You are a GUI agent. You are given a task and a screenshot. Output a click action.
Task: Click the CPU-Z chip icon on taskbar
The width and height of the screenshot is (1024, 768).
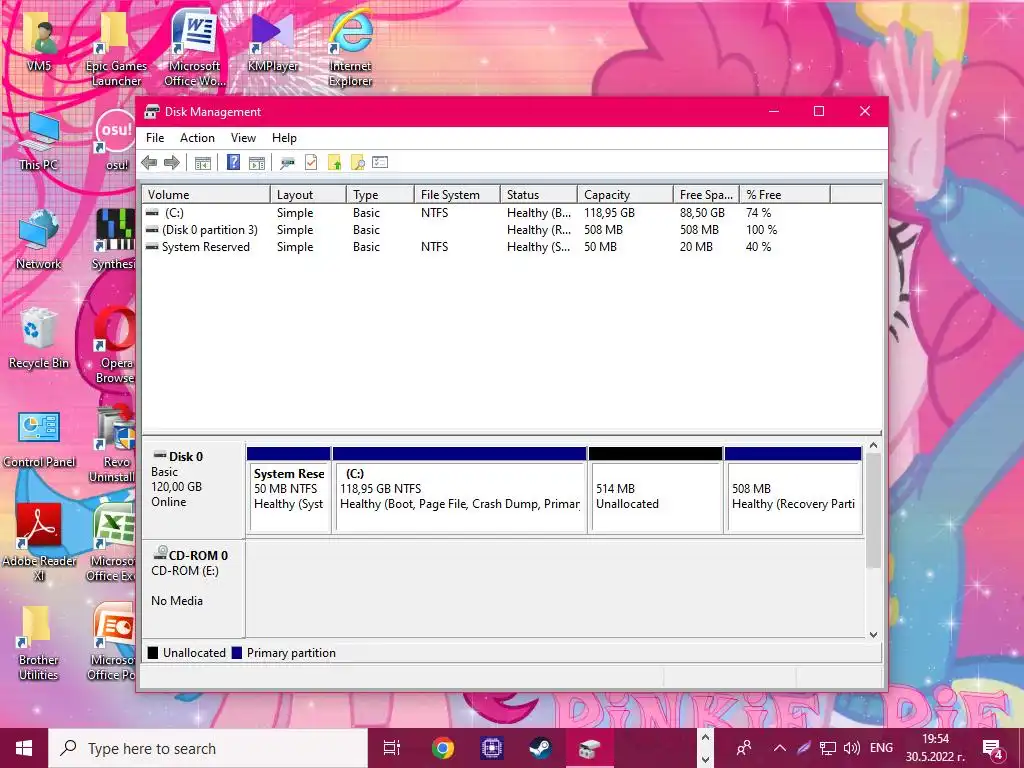[x=492, y=748]
